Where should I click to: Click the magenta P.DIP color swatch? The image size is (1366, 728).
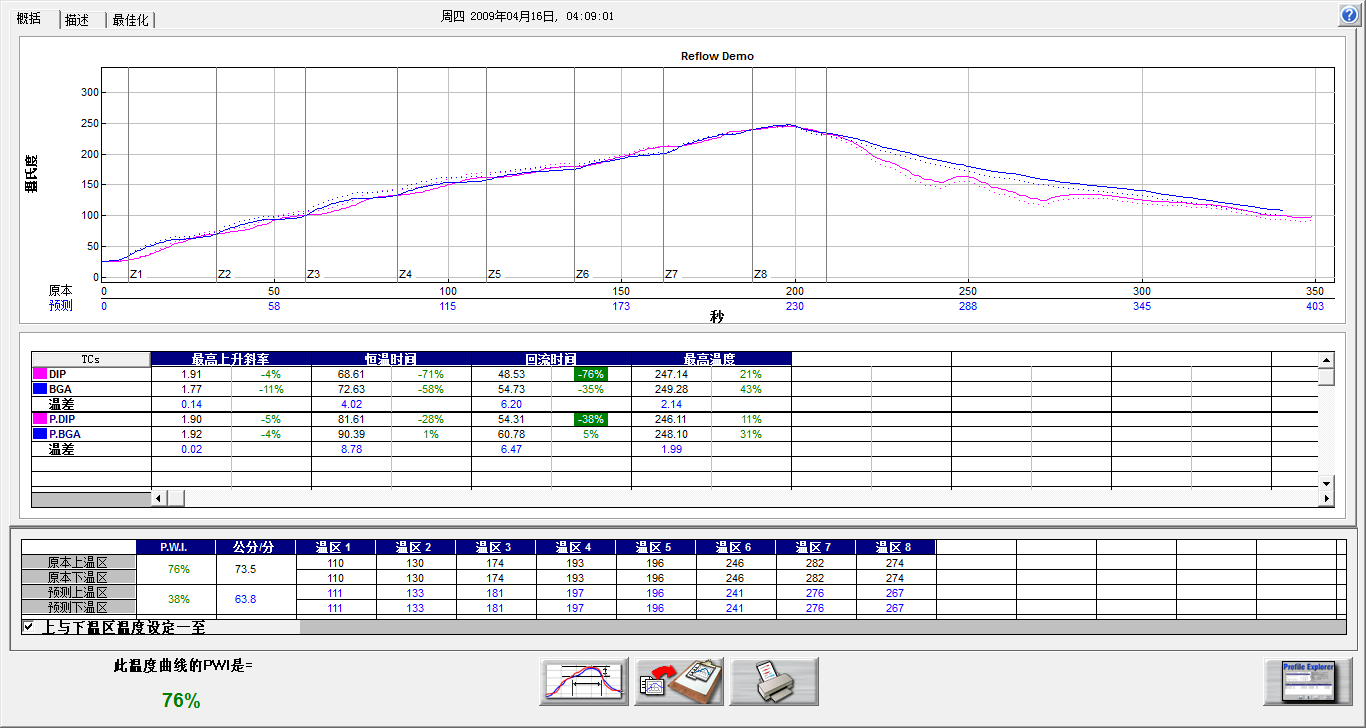tap(40, 420)
